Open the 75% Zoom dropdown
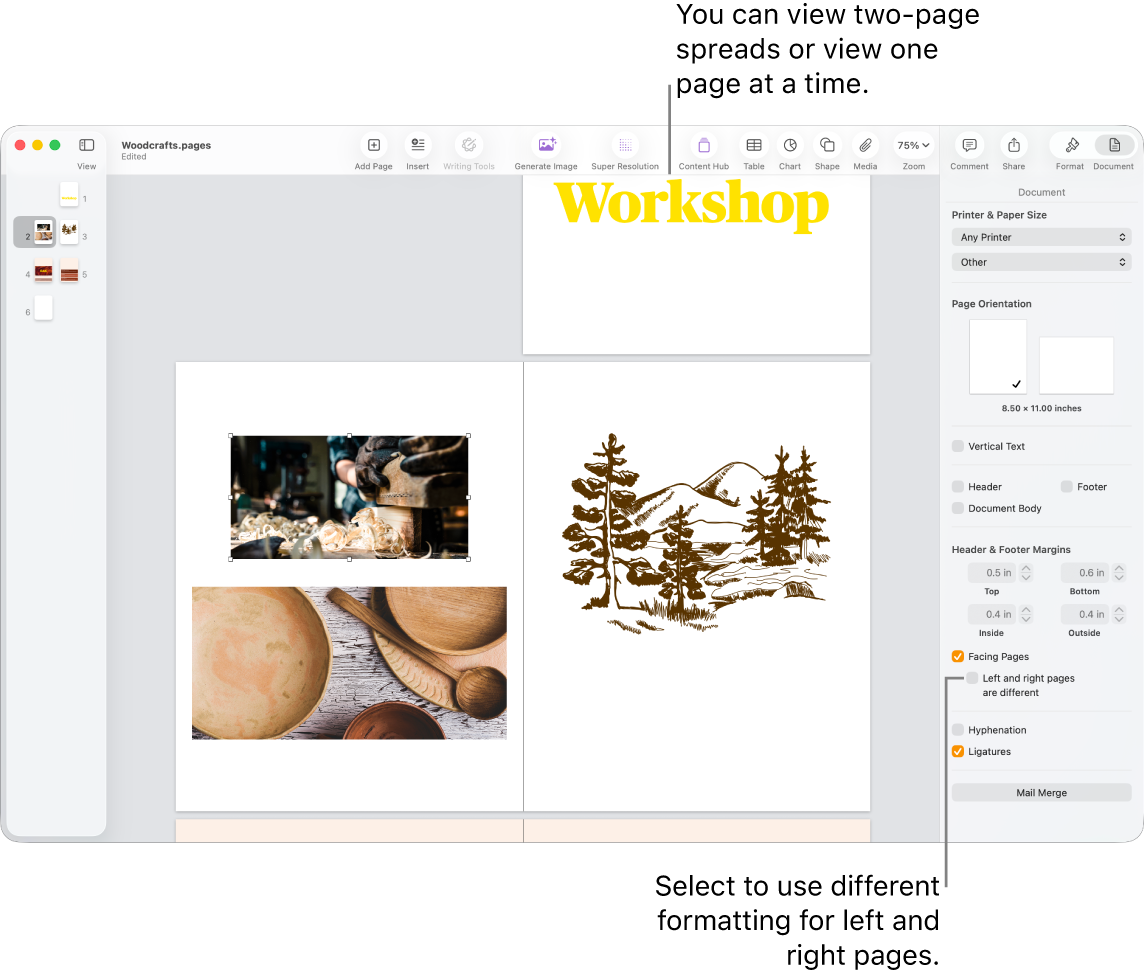The image size is (1144, 974). (x=912, y=145)
